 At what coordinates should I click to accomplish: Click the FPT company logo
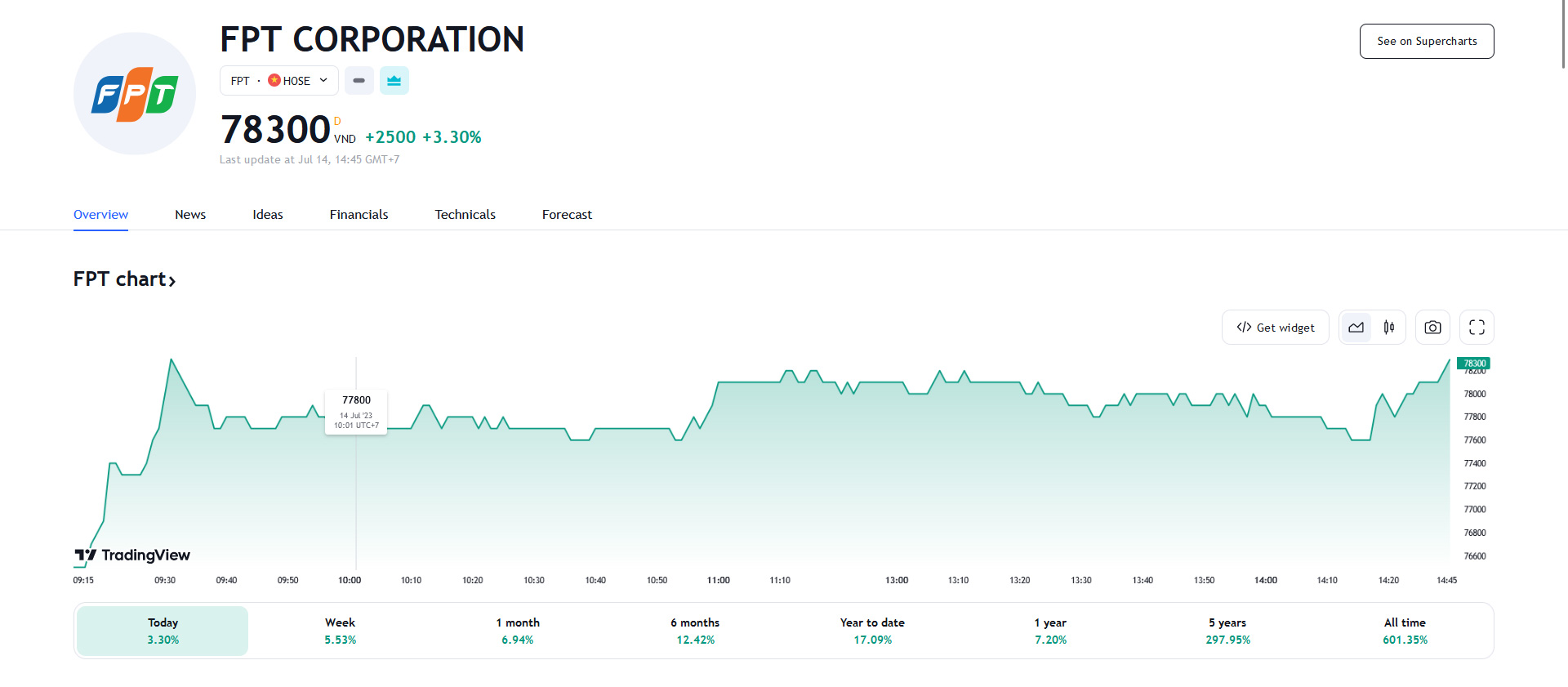coord(135,94)
